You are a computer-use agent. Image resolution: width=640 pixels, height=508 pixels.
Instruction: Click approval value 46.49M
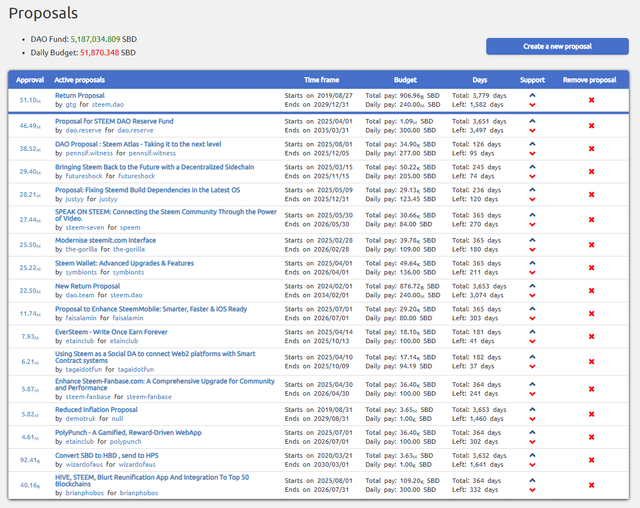click(x=30, y=126)
